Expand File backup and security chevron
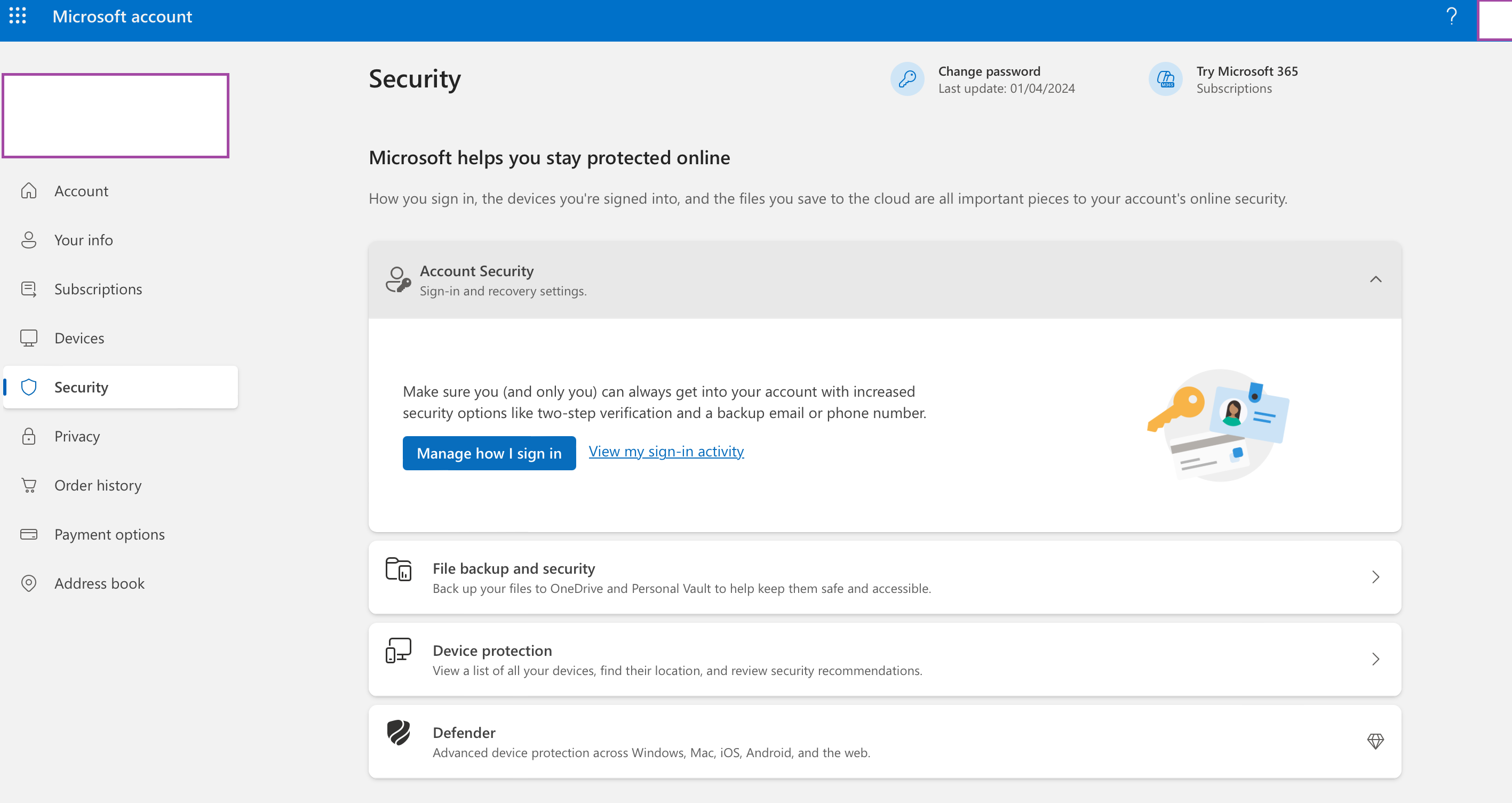 point(1375,577)
